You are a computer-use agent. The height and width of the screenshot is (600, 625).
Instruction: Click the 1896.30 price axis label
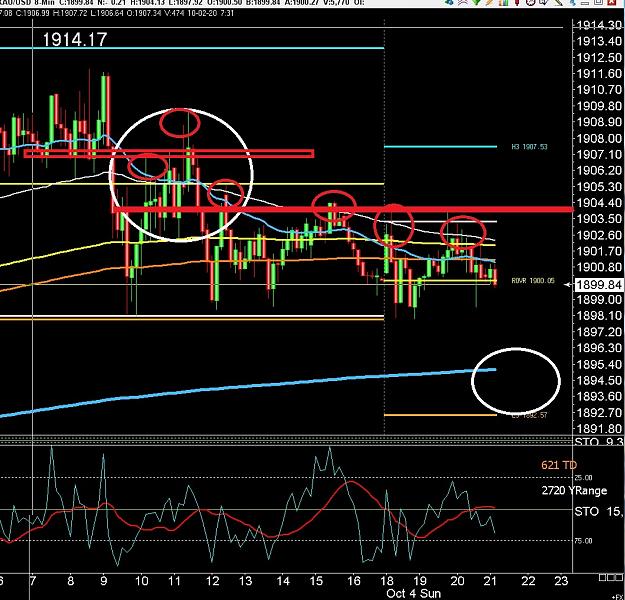pyautogui.click(x=599, y=348)
